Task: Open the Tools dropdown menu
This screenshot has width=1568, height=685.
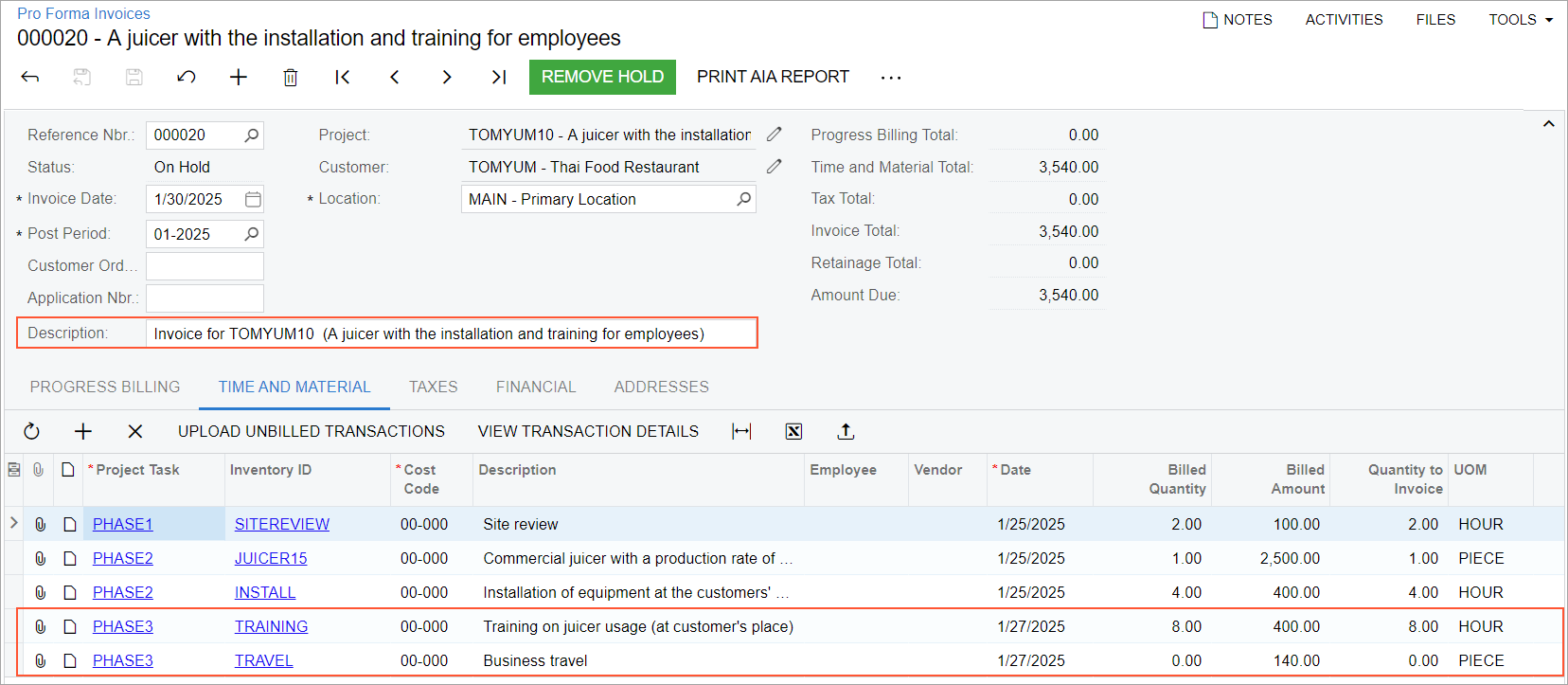Action: pos(1520,19)
